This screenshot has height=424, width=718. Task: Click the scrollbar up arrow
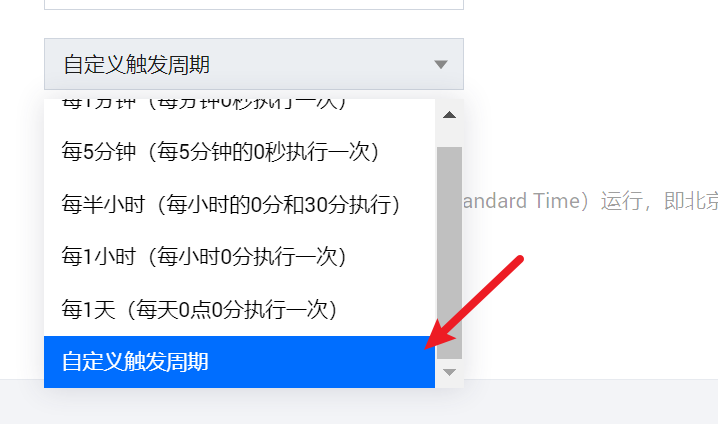(449, 114)
